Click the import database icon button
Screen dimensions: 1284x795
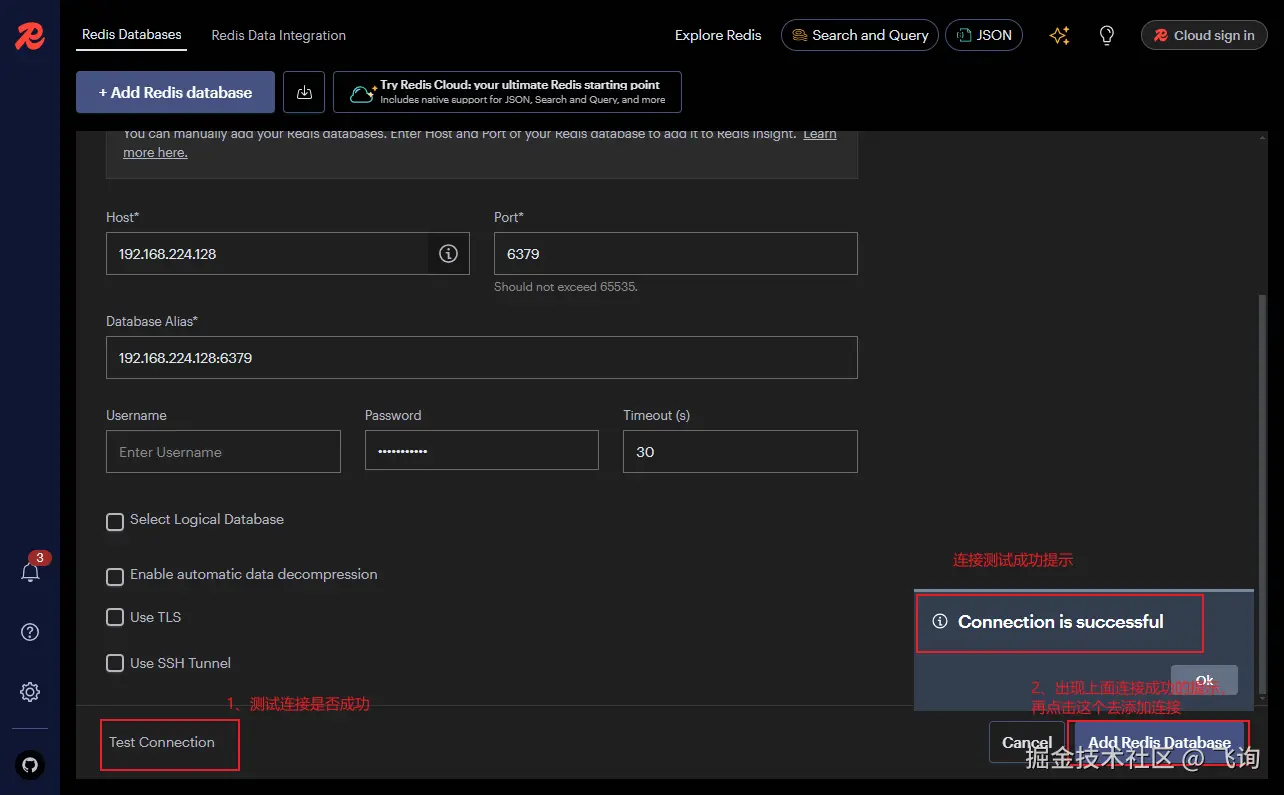tap(304, 92)
